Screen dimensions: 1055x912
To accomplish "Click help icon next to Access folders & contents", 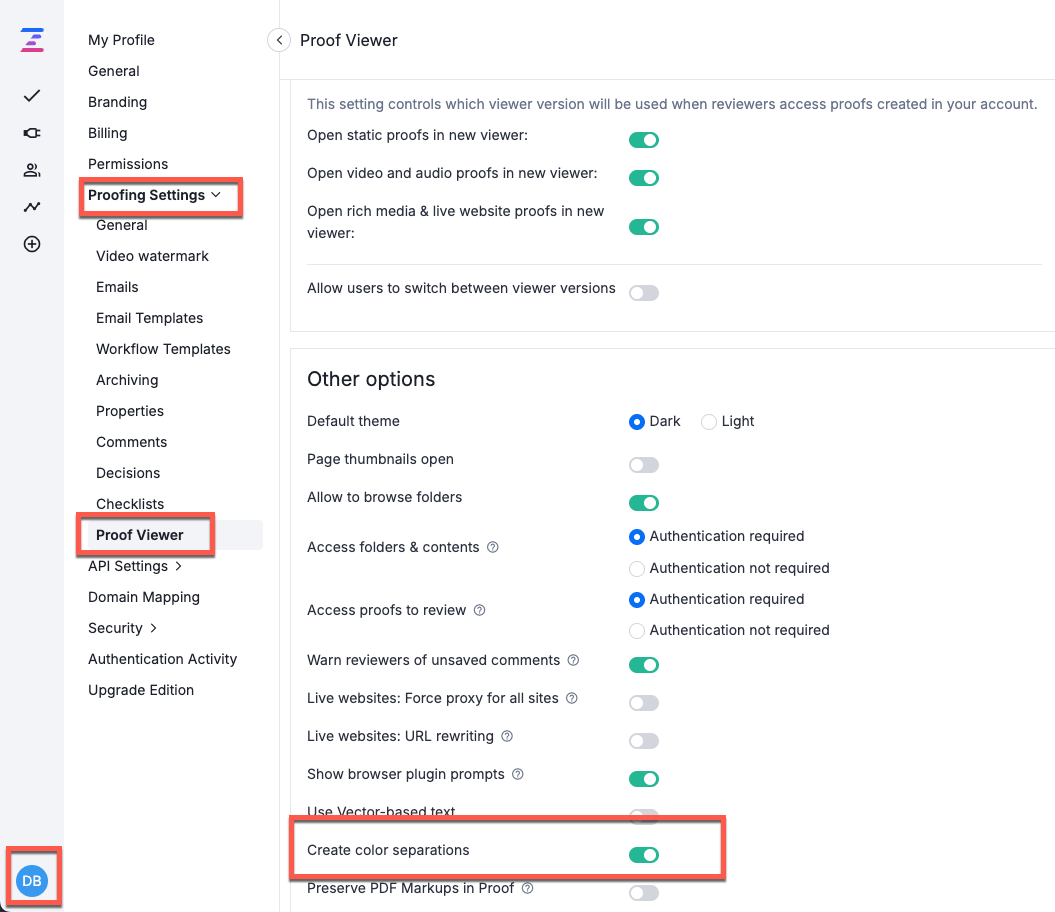I will pyautogui.click(x=492, y=548).
